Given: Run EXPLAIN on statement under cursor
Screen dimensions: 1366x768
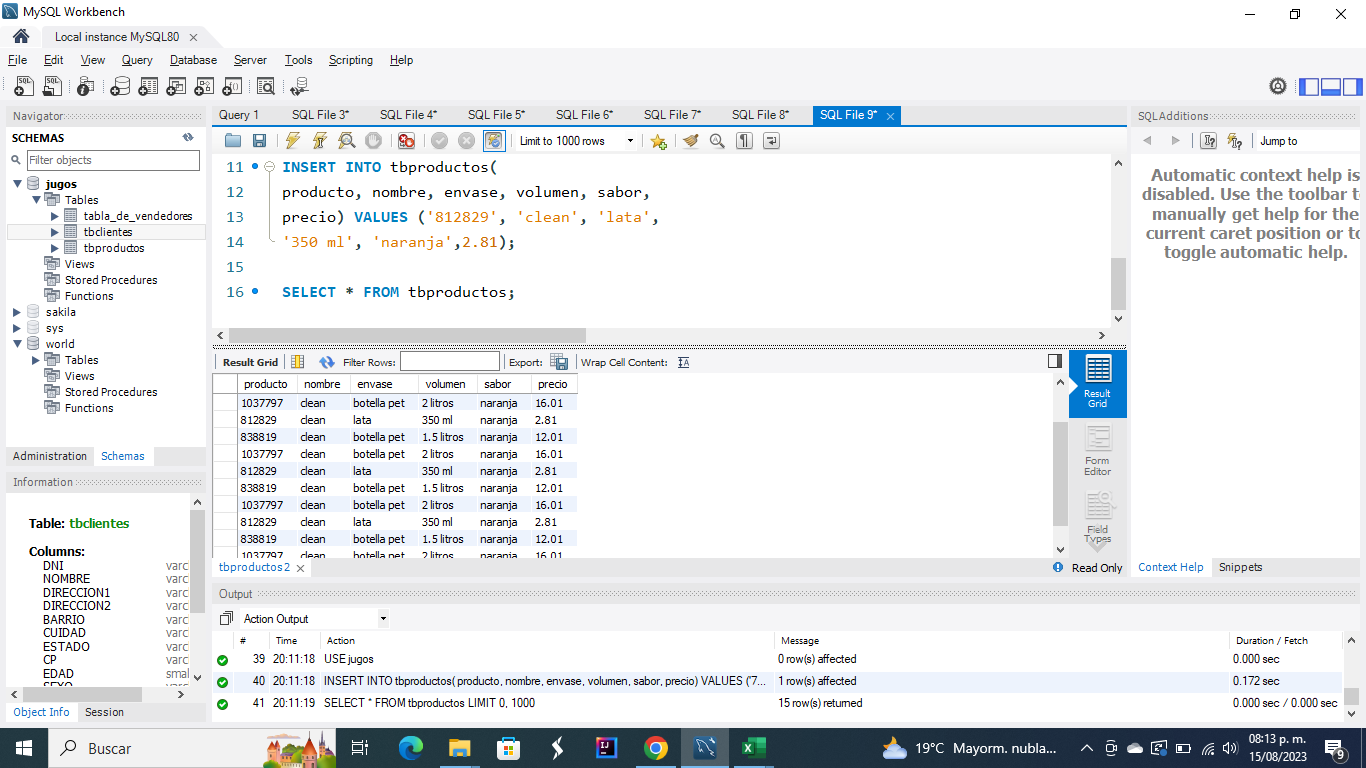Looking at the screenshot, I should click(x=346, y=141).
